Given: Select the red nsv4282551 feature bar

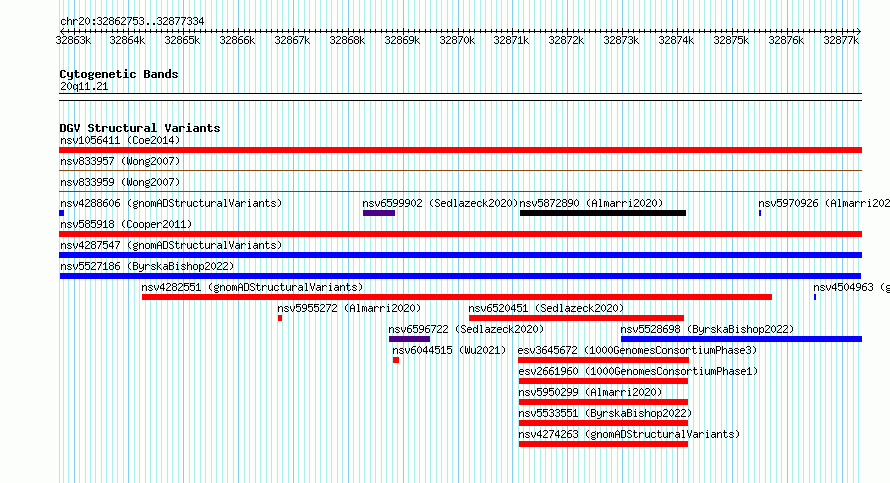Looking at the screenshot, I should click(x=457, y=297).
